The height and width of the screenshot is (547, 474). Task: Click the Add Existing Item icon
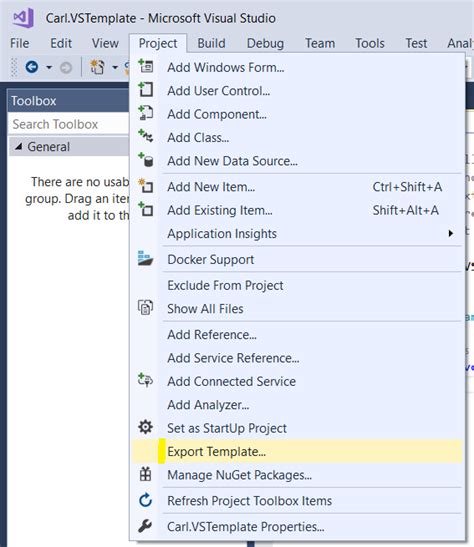(x=145, y=209)
